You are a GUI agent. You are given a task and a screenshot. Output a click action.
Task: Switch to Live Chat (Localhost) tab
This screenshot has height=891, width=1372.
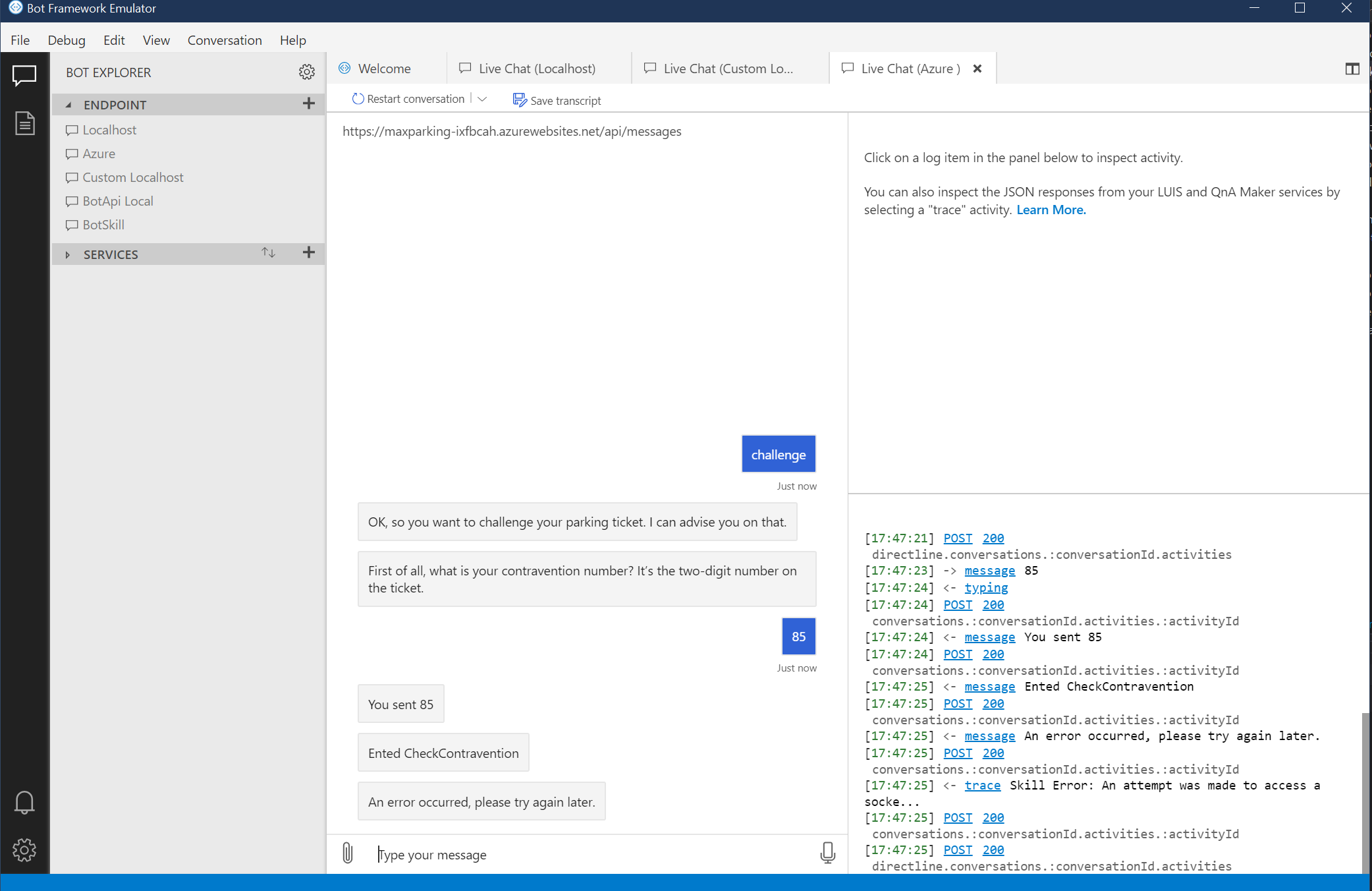point(536,69)
